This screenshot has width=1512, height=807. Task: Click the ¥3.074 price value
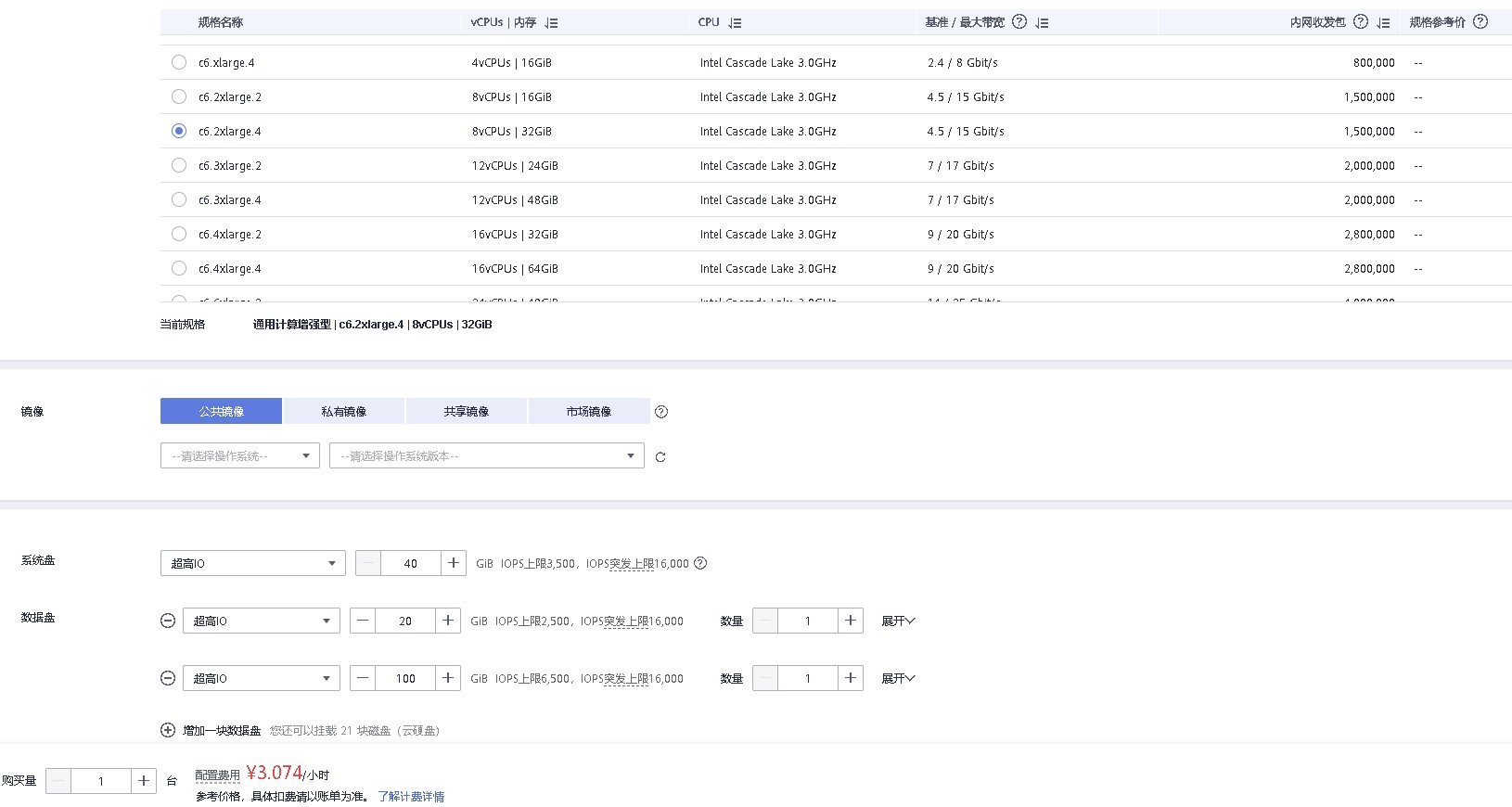[275, 773]
